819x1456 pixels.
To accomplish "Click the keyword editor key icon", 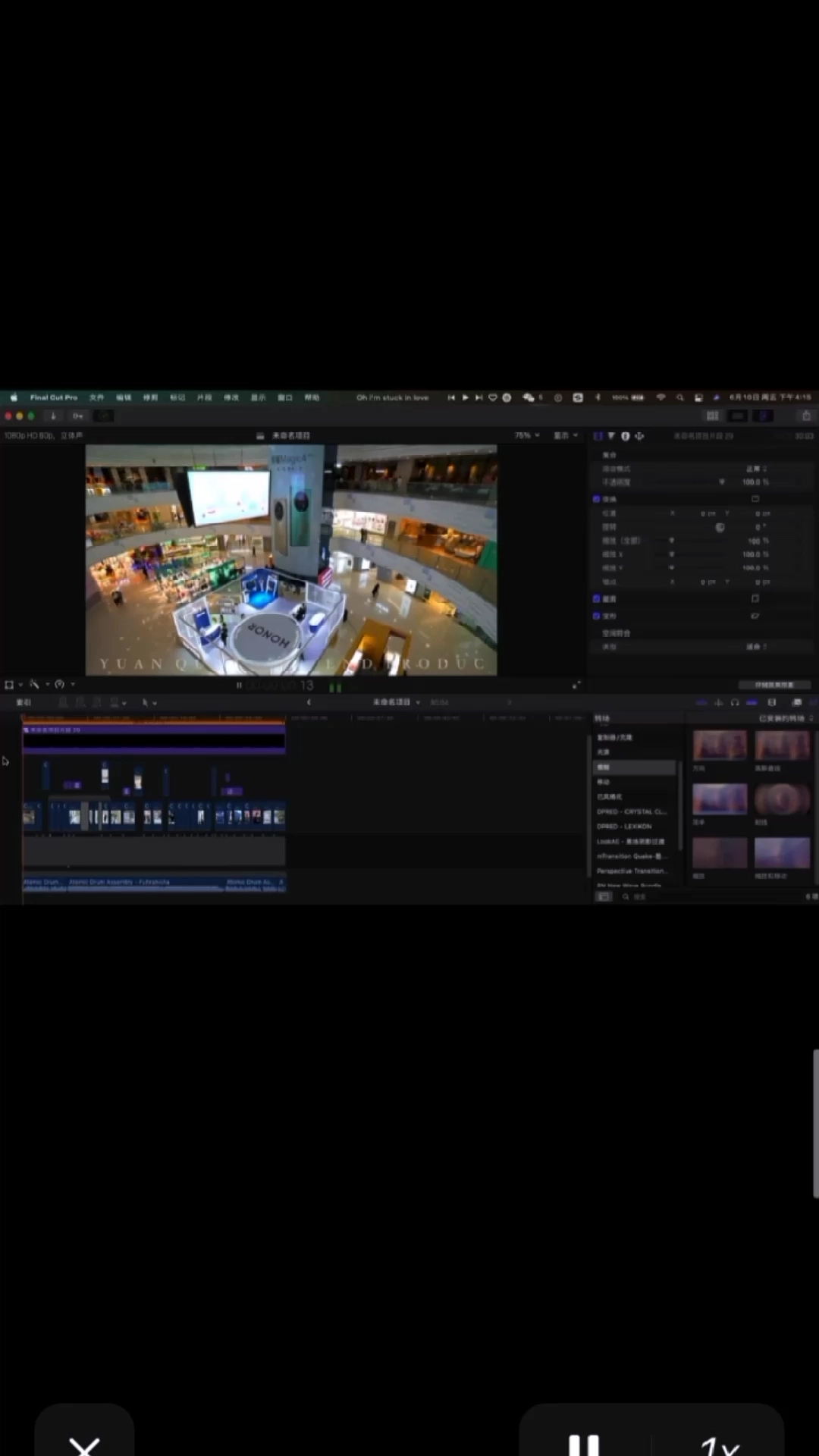I will click(78, 416).
